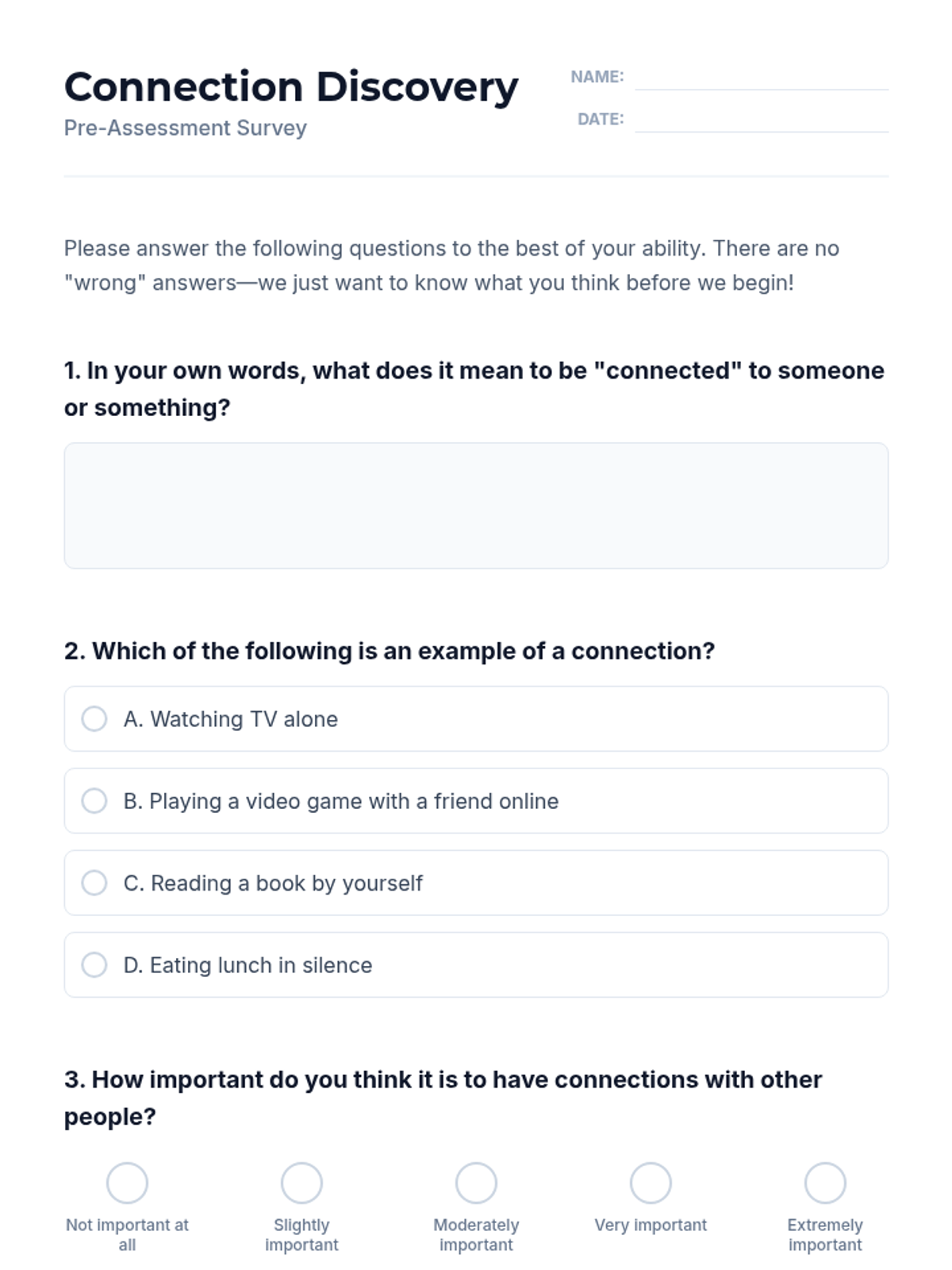
Task: Click option A Watching TV alone text
Action: tap(231, 719)
